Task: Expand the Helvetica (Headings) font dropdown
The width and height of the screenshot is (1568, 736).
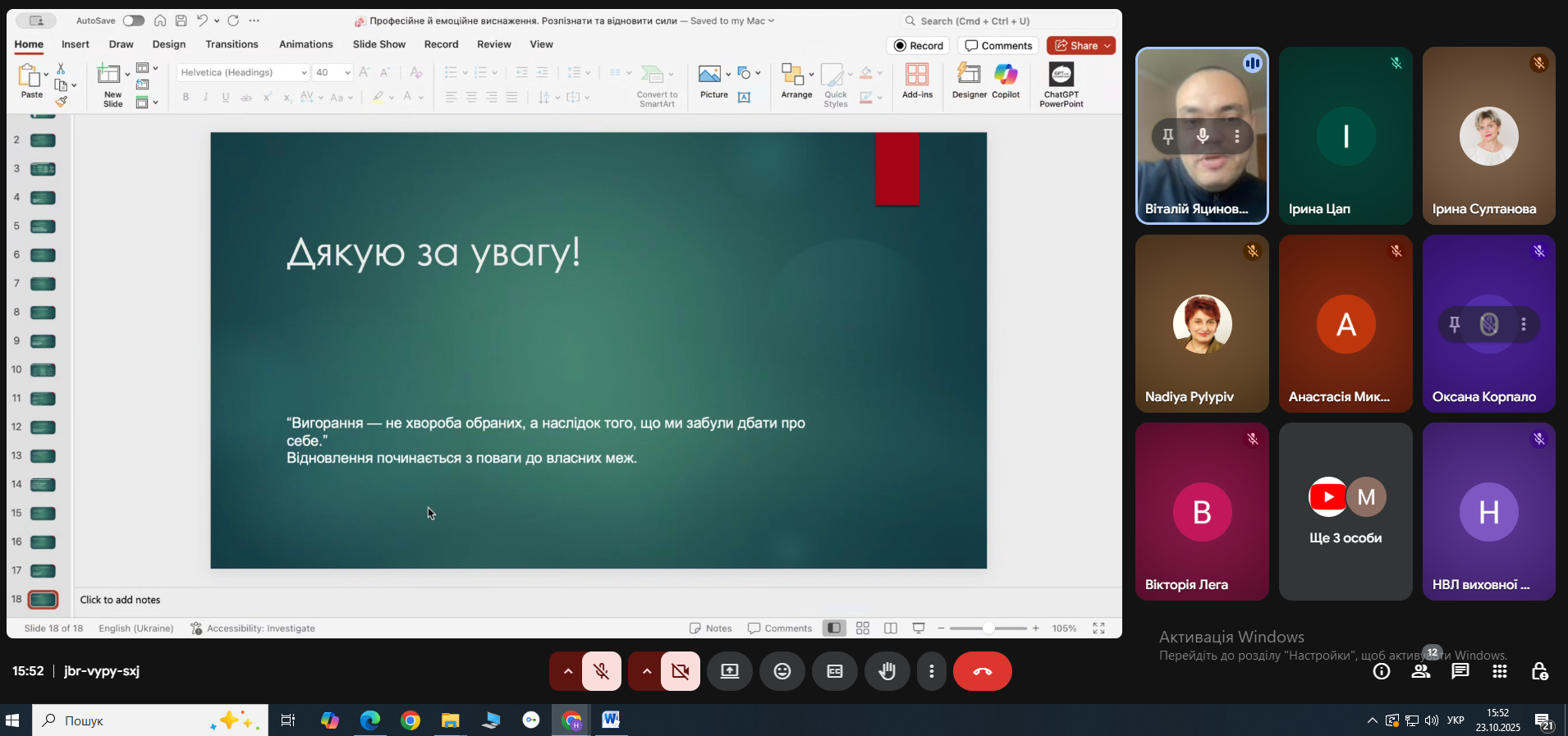Action: pyautogui.click(x=303, y=72)
